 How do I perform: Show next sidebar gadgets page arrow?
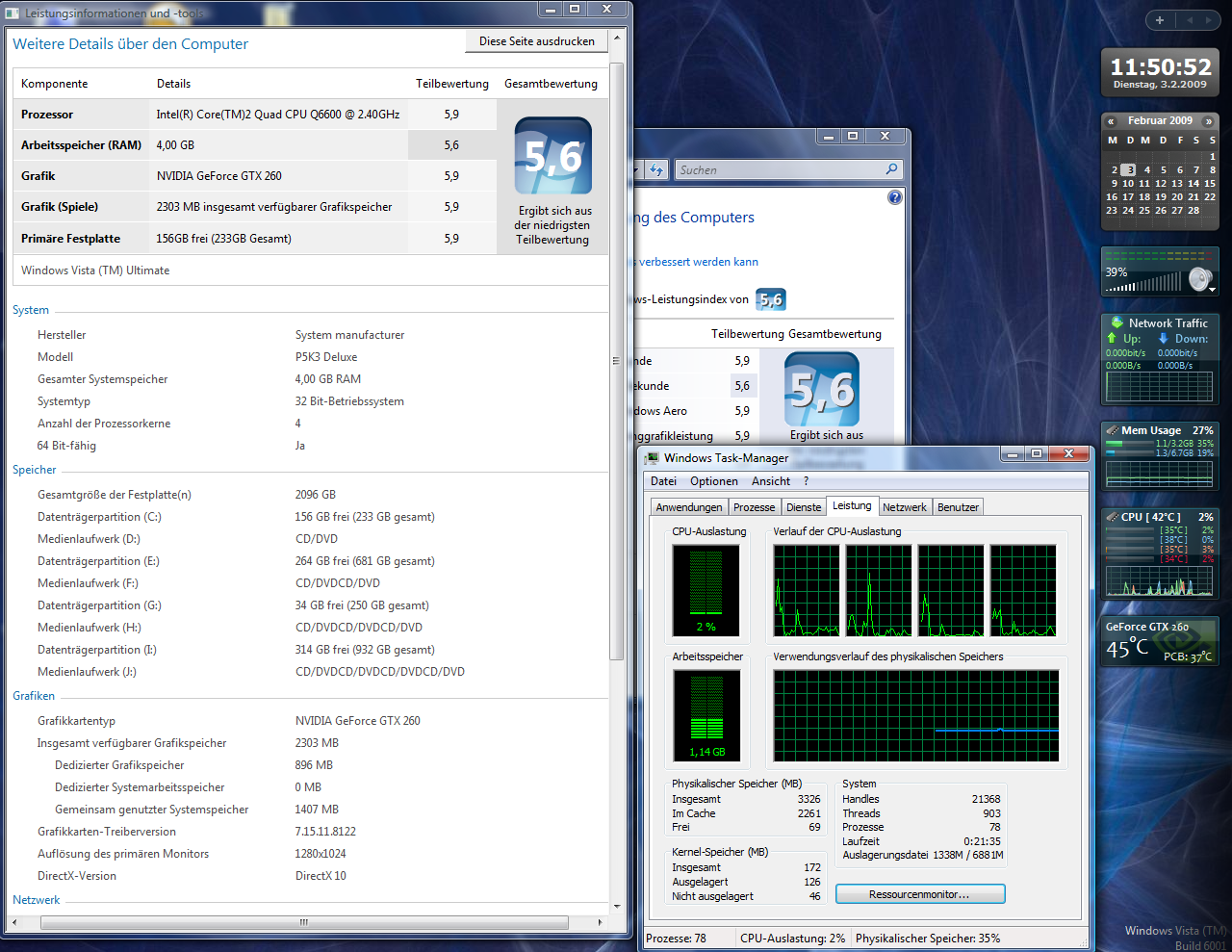(1209, 20)
